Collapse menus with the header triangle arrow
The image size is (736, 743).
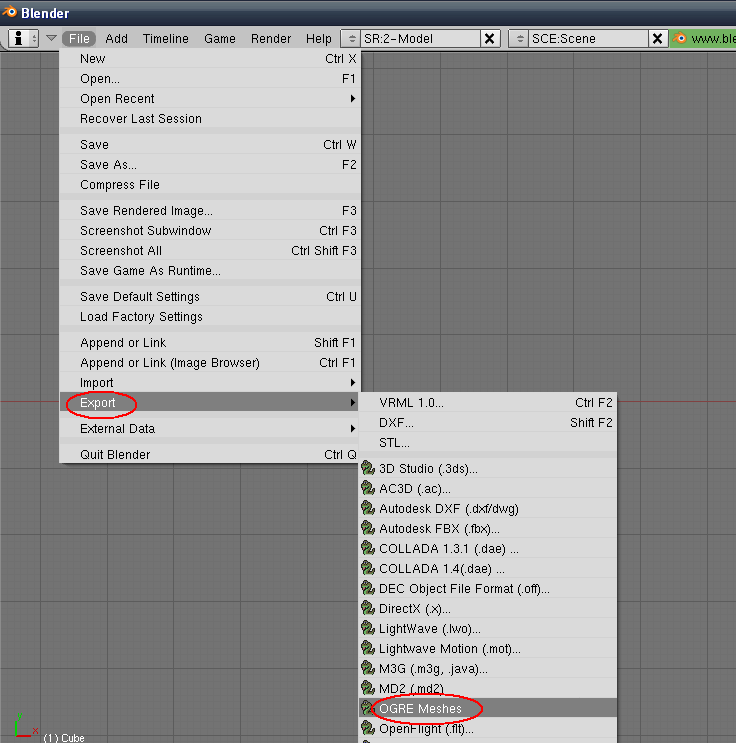coord(51,38)
